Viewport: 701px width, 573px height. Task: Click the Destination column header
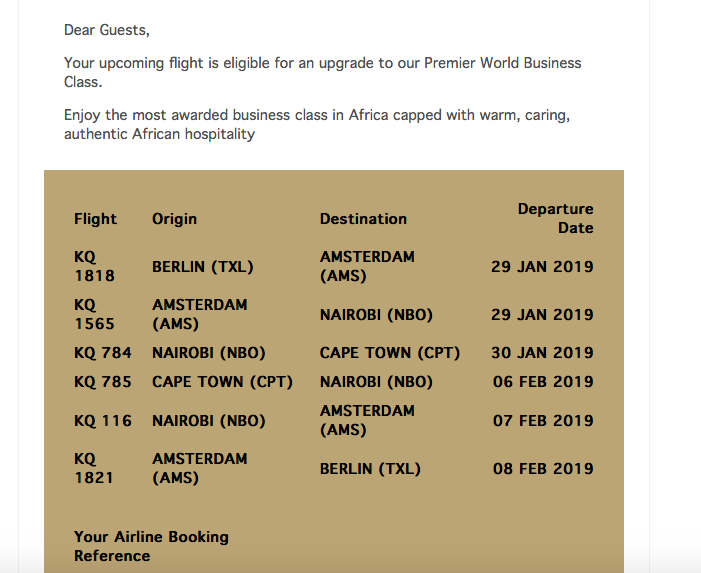coord(363,219)
